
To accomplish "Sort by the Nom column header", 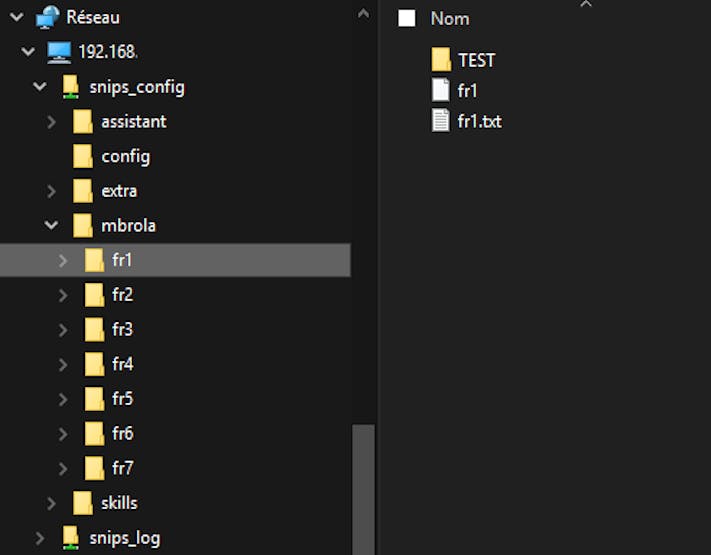I will pos(450,19).
